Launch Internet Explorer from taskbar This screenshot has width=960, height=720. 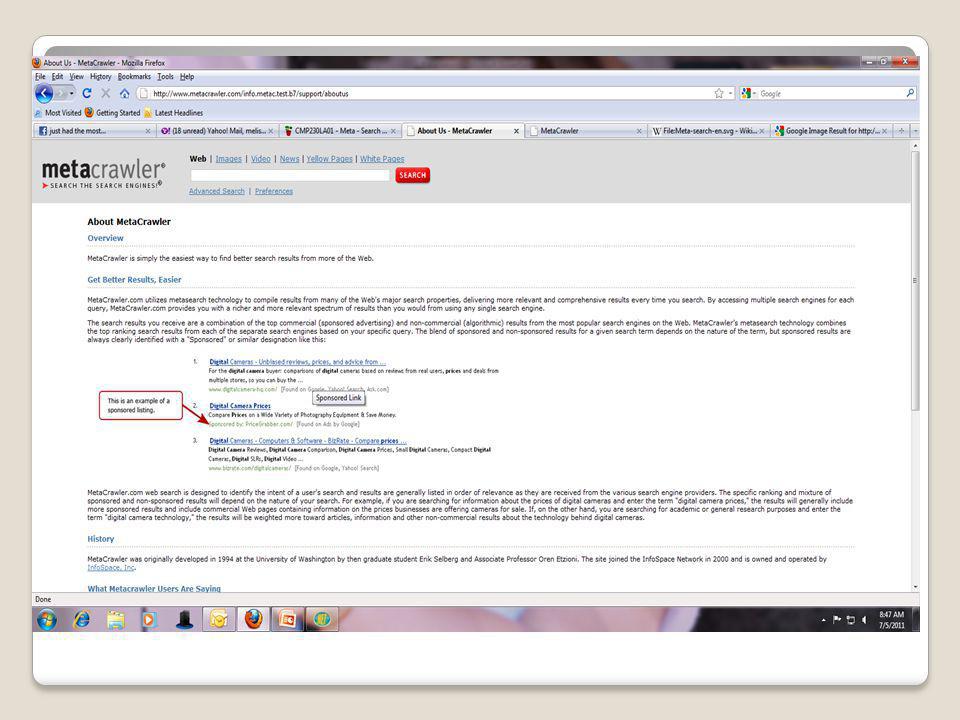(81, 620)
